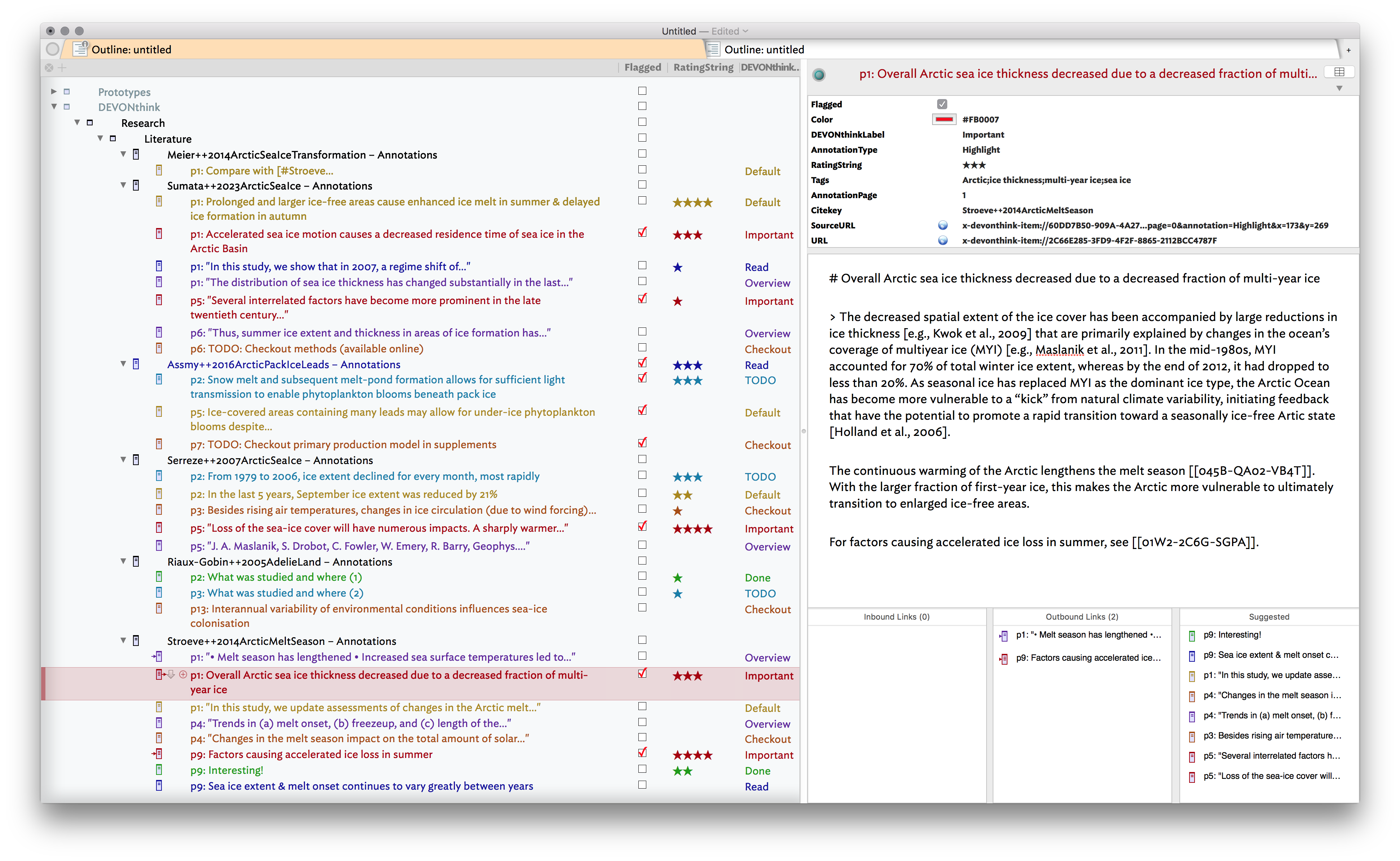Uncheck flag for 'p7: TODO: Checkout primary production' row
Image resolution: width=1400 pixels, height=861 pixels.
click(x=642, y=443)
